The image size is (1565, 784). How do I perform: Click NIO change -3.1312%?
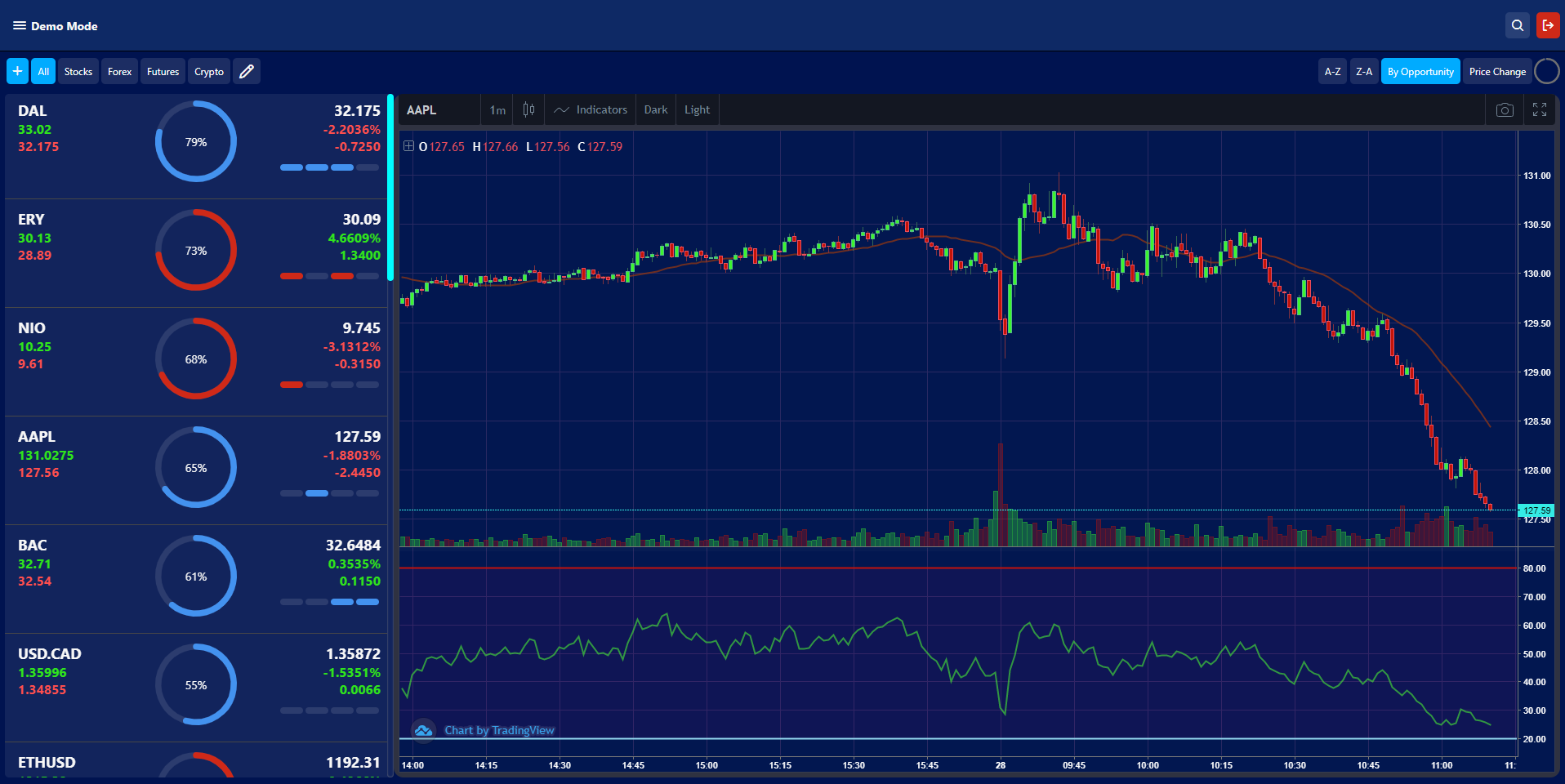tap(351, 346)
